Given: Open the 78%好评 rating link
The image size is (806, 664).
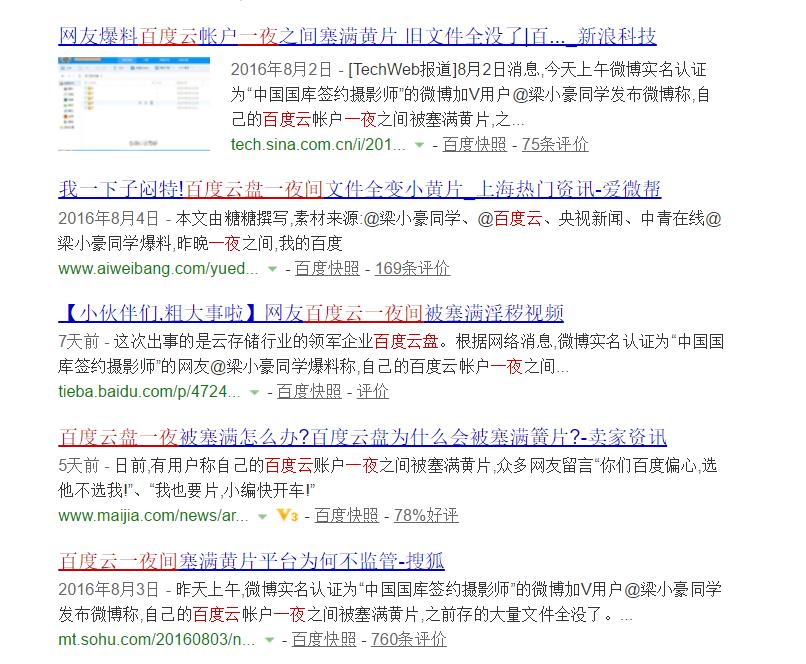Looking at the screenshot, I should coord(426,515).
